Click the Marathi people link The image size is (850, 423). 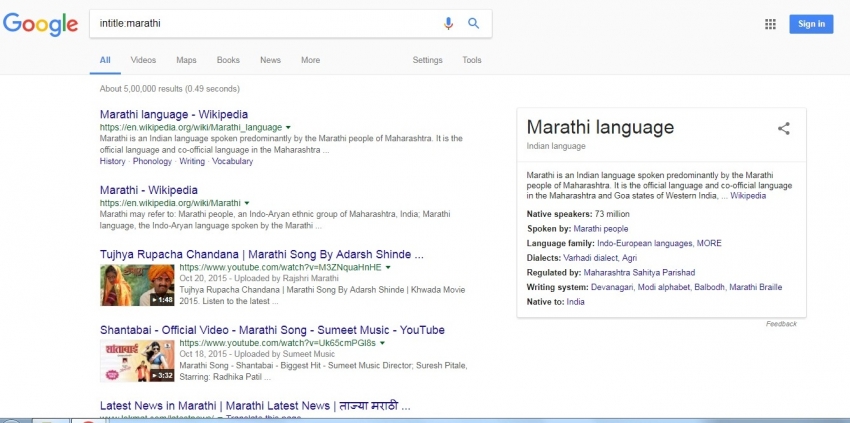click(601, 229)
